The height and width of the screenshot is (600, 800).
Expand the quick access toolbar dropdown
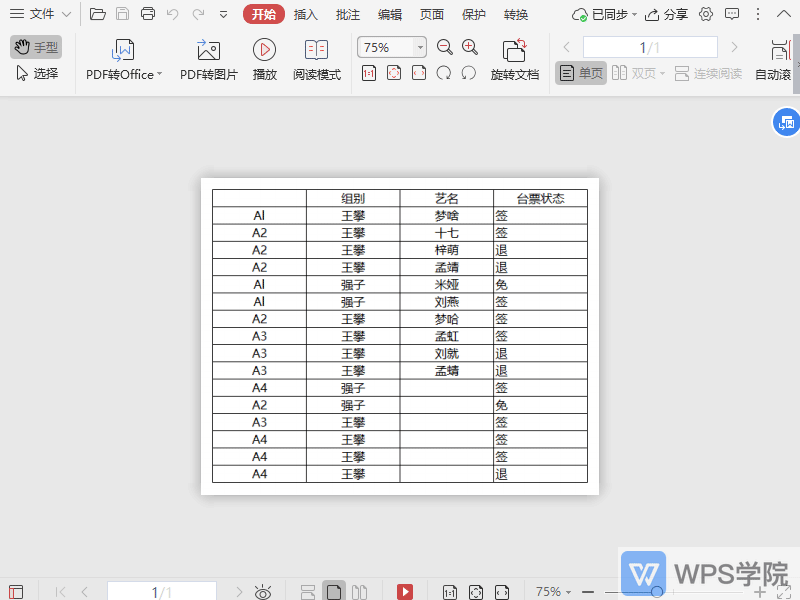click(x=223, y=14)
